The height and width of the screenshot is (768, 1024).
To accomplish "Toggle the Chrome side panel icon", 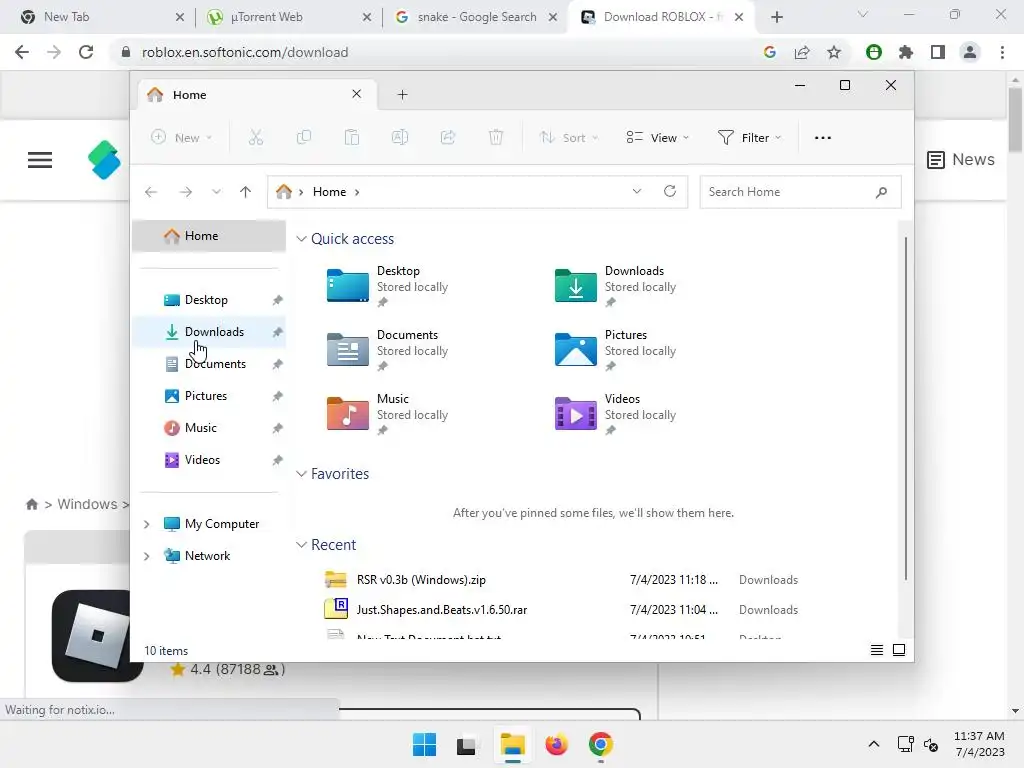I will [x=938, y=52].
